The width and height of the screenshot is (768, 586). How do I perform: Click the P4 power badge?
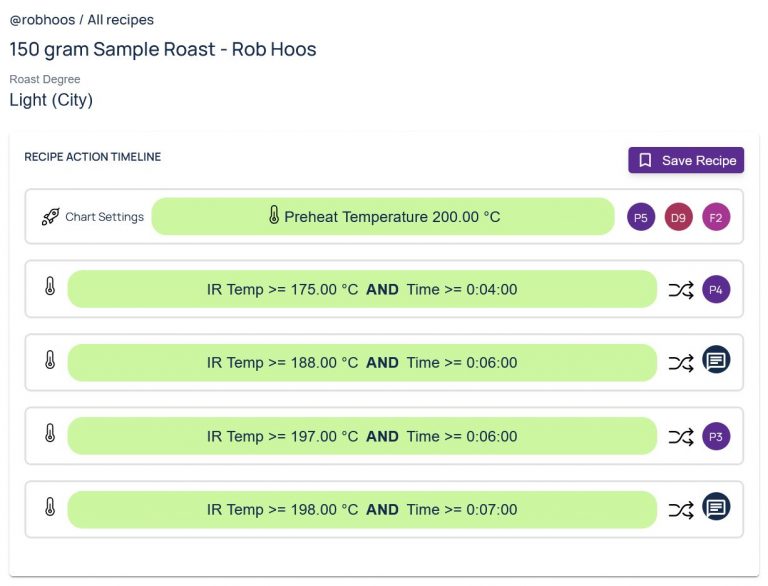716,290
